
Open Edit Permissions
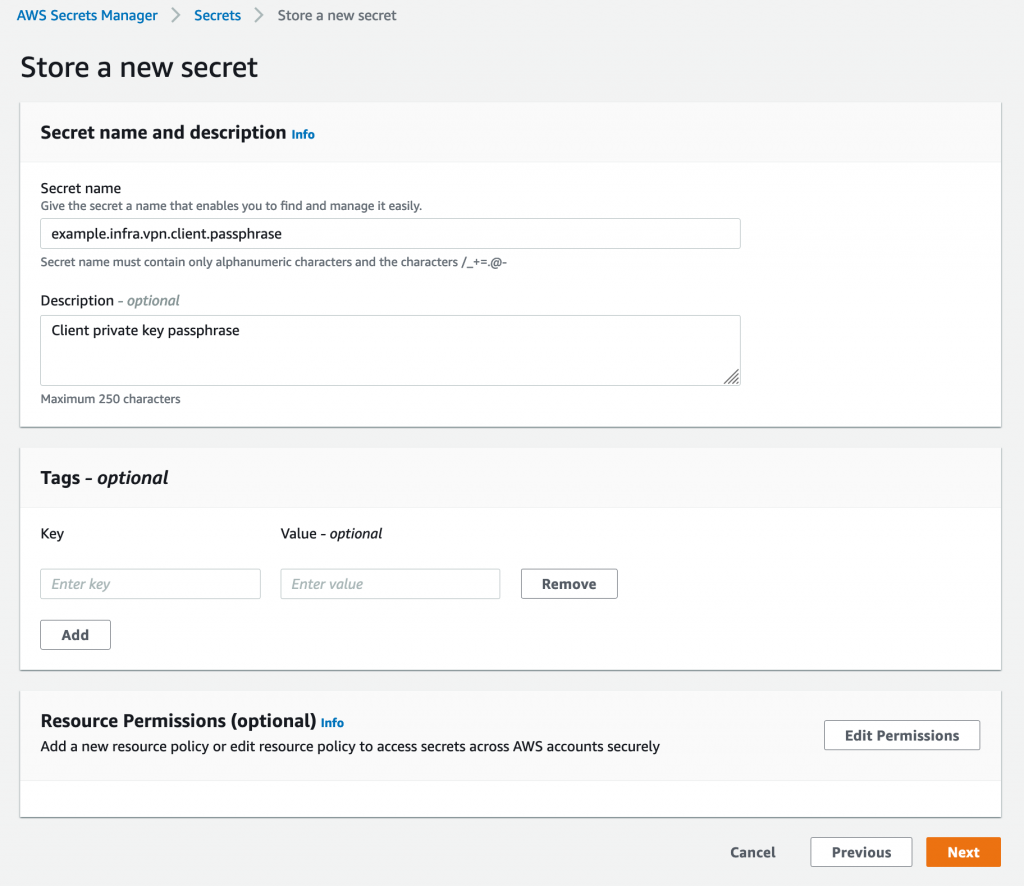tap(902, 735)
